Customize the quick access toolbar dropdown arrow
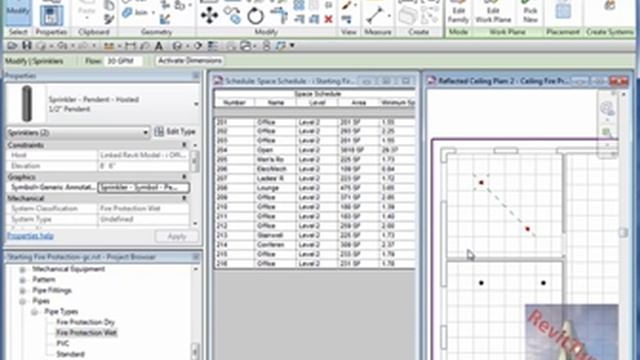Viewport: 640px width, 360px height. click(292, 46)
